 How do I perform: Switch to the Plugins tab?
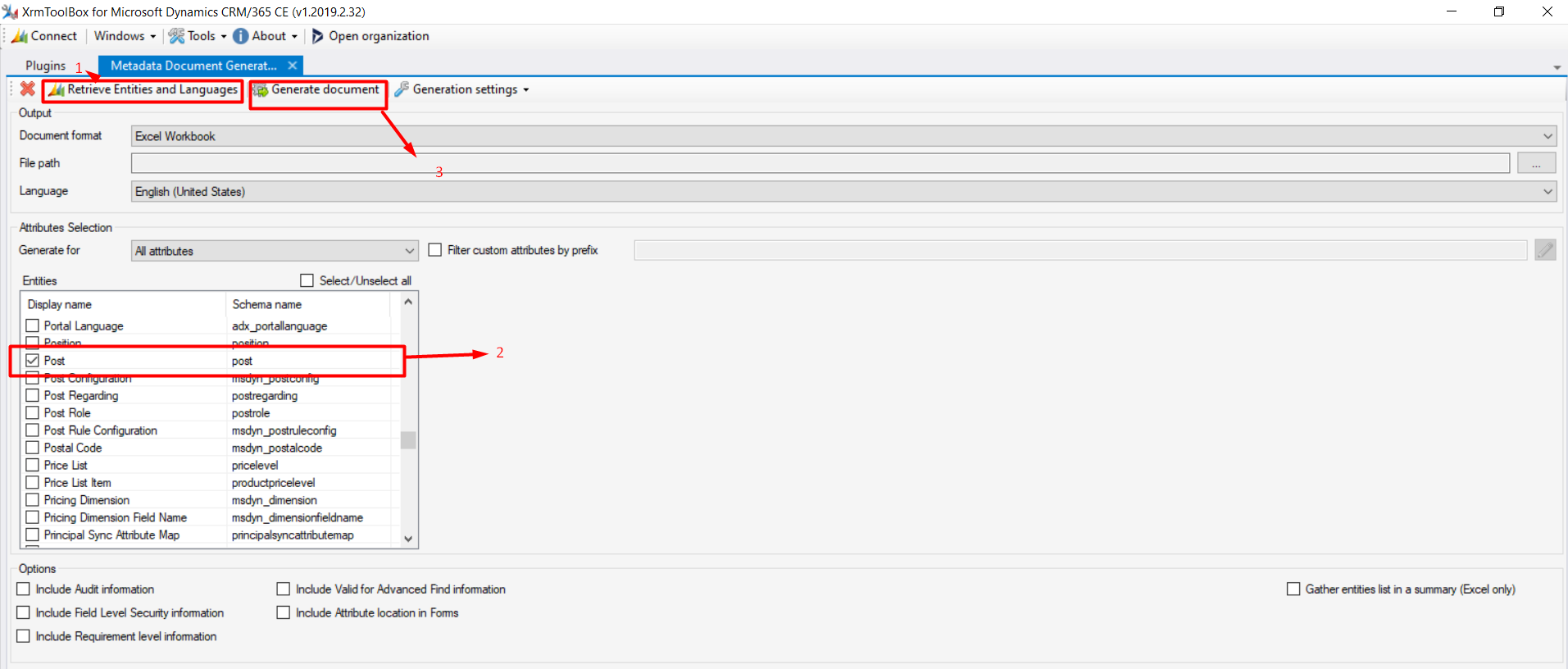coord(45,66)
